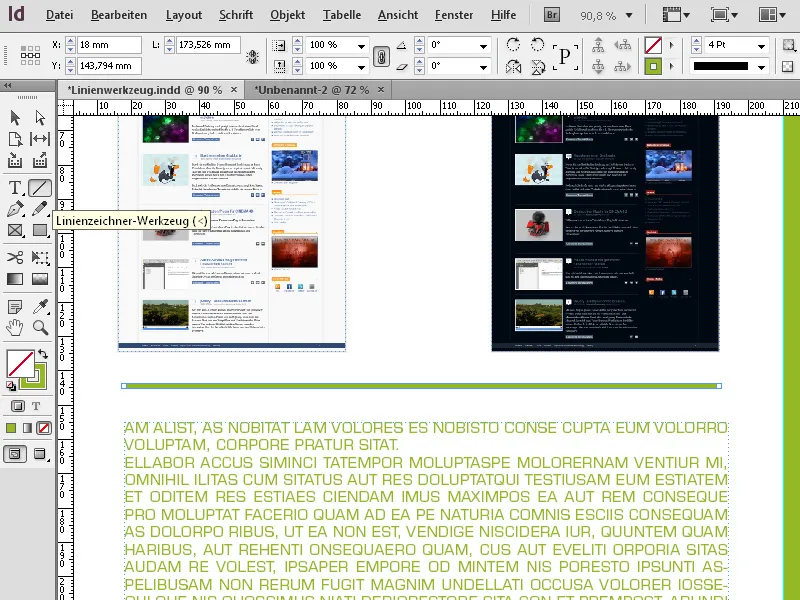This screenshot has height=600, width=800.
Task: Open the Bearbeiten menu
Action: 119,15
